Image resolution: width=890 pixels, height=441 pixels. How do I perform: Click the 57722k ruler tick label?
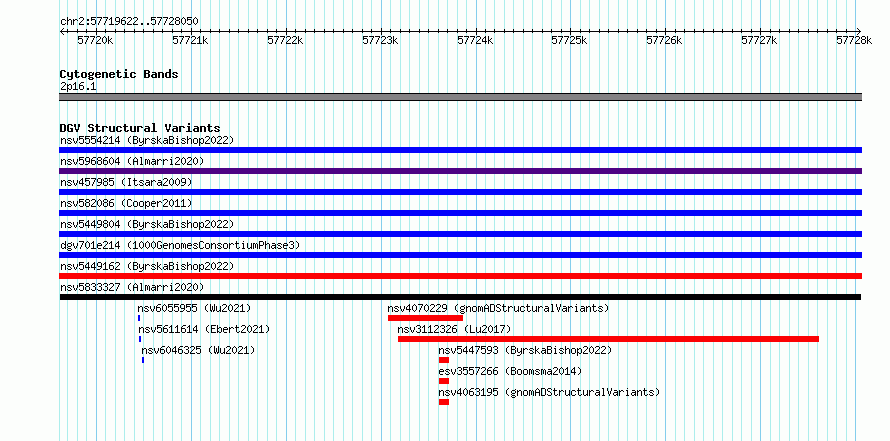286,40
